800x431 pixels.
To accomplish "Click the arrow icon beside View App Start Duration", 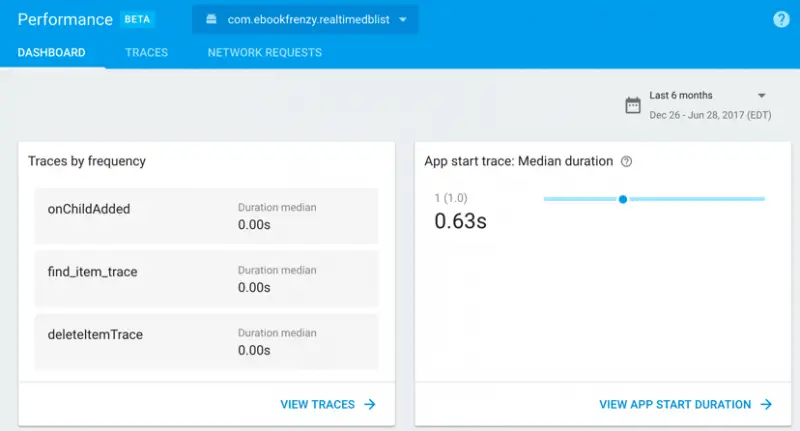I will coord(766,404).
